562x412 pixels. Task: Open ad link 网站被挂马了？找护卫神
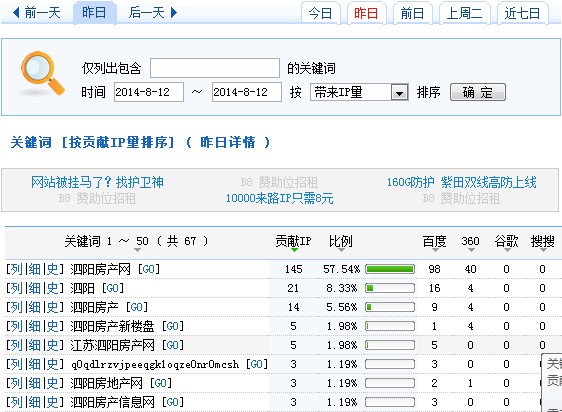[x=97, y=182]
